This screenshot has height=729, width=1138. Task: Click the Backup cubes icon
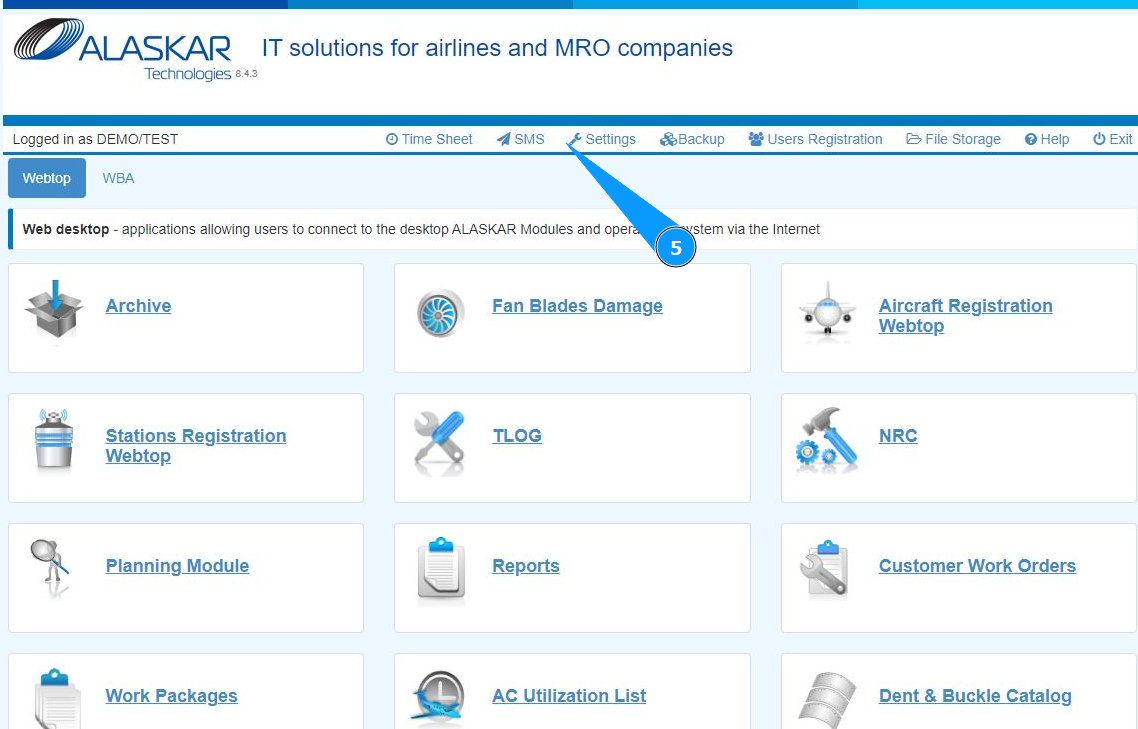click(668, 139)
